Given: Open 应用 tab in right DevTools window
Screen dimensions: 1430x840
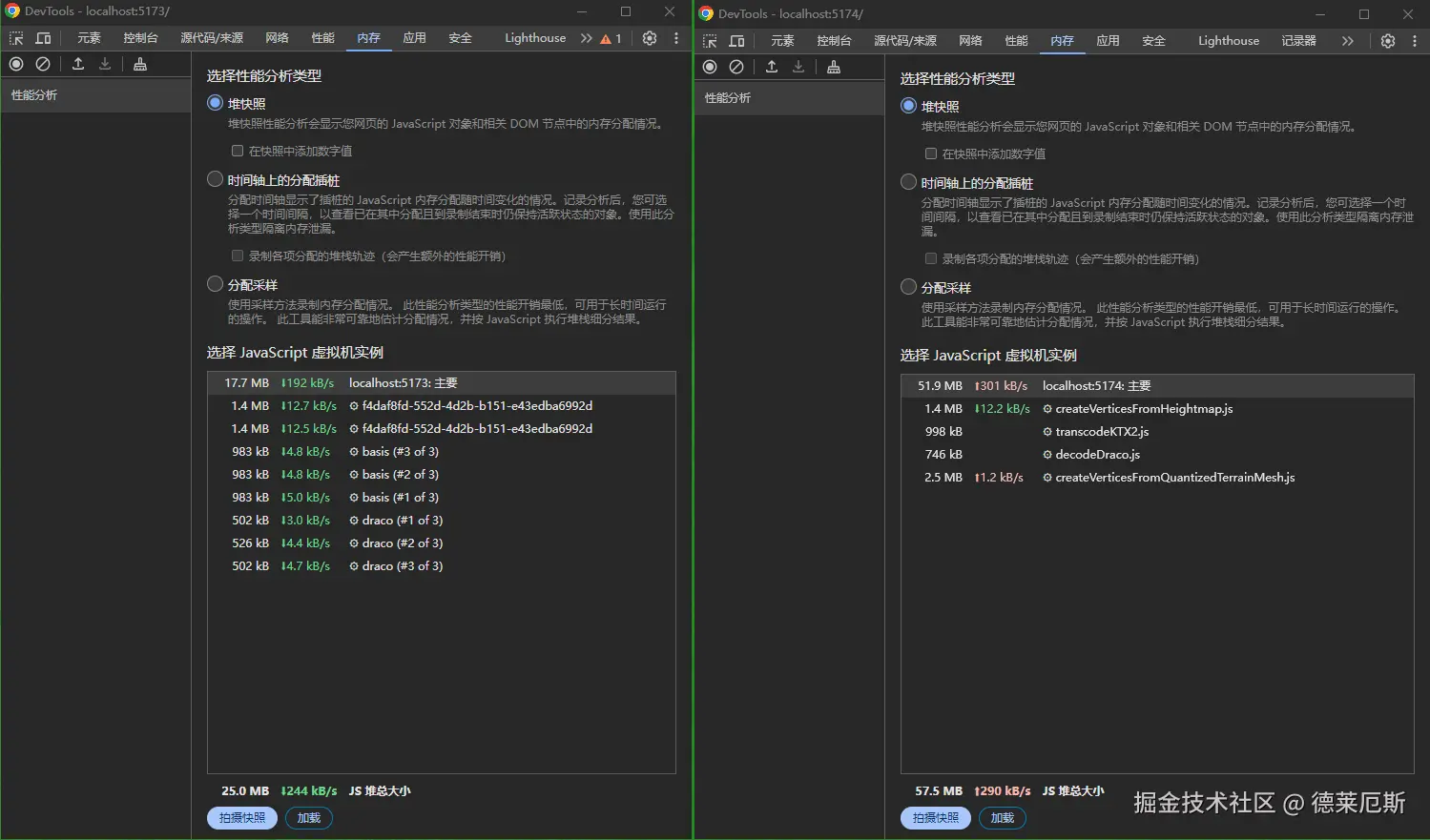Looking at the screenshot, I should pos(1109,41).
